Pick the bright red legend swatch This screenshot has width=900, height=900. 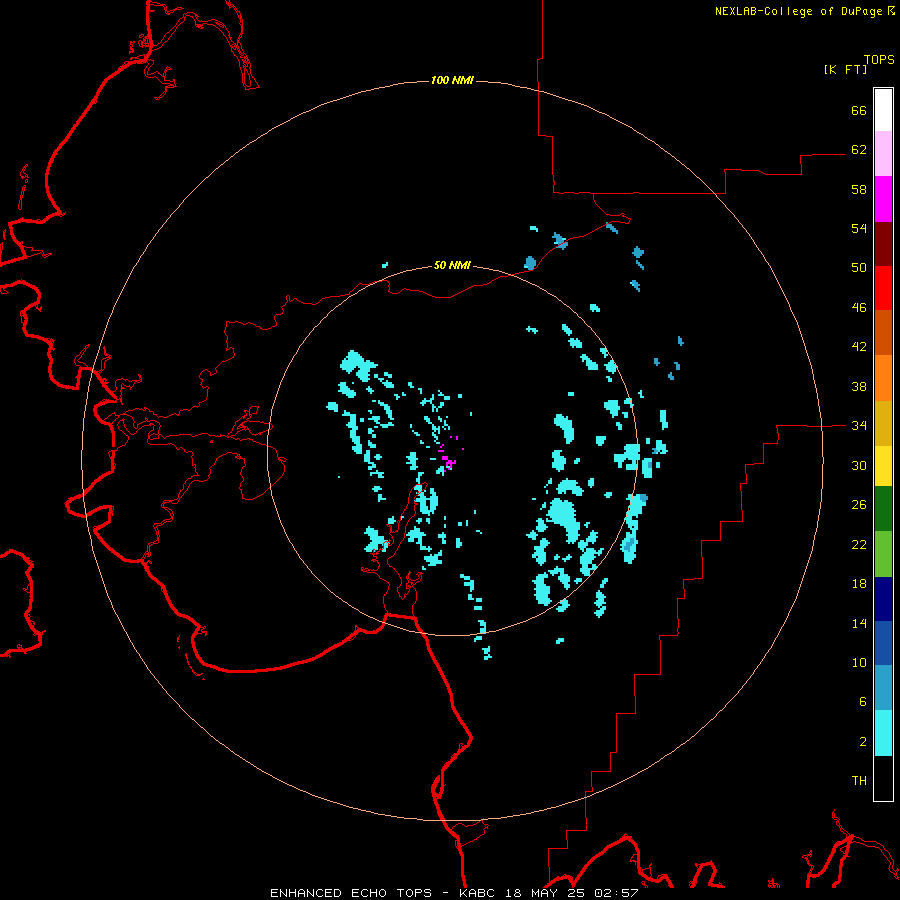click(883, 288)
